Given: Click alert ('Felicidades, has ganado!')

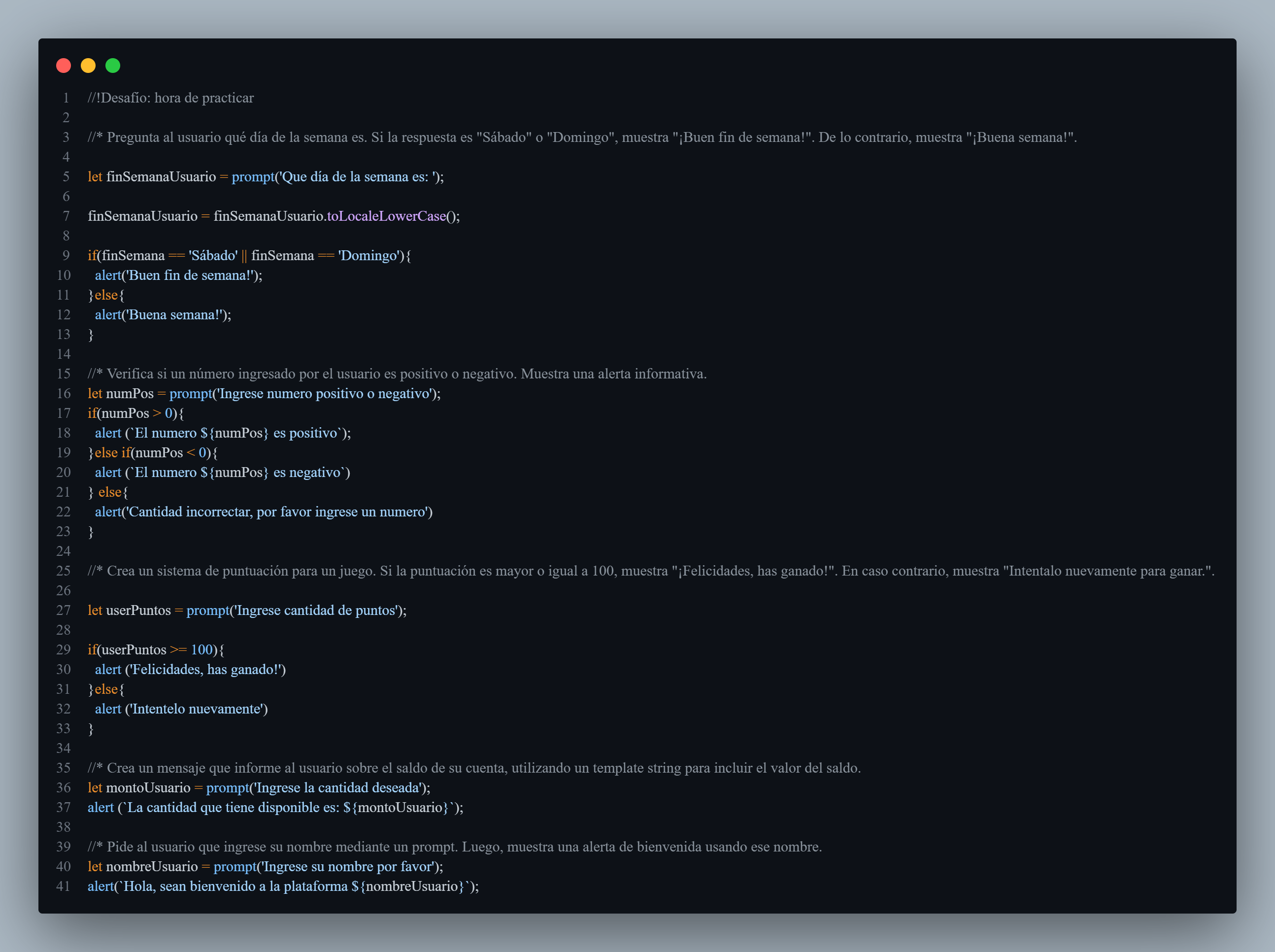Looking at the screenshot, I should pyautogui.click(x=191, y=670).
